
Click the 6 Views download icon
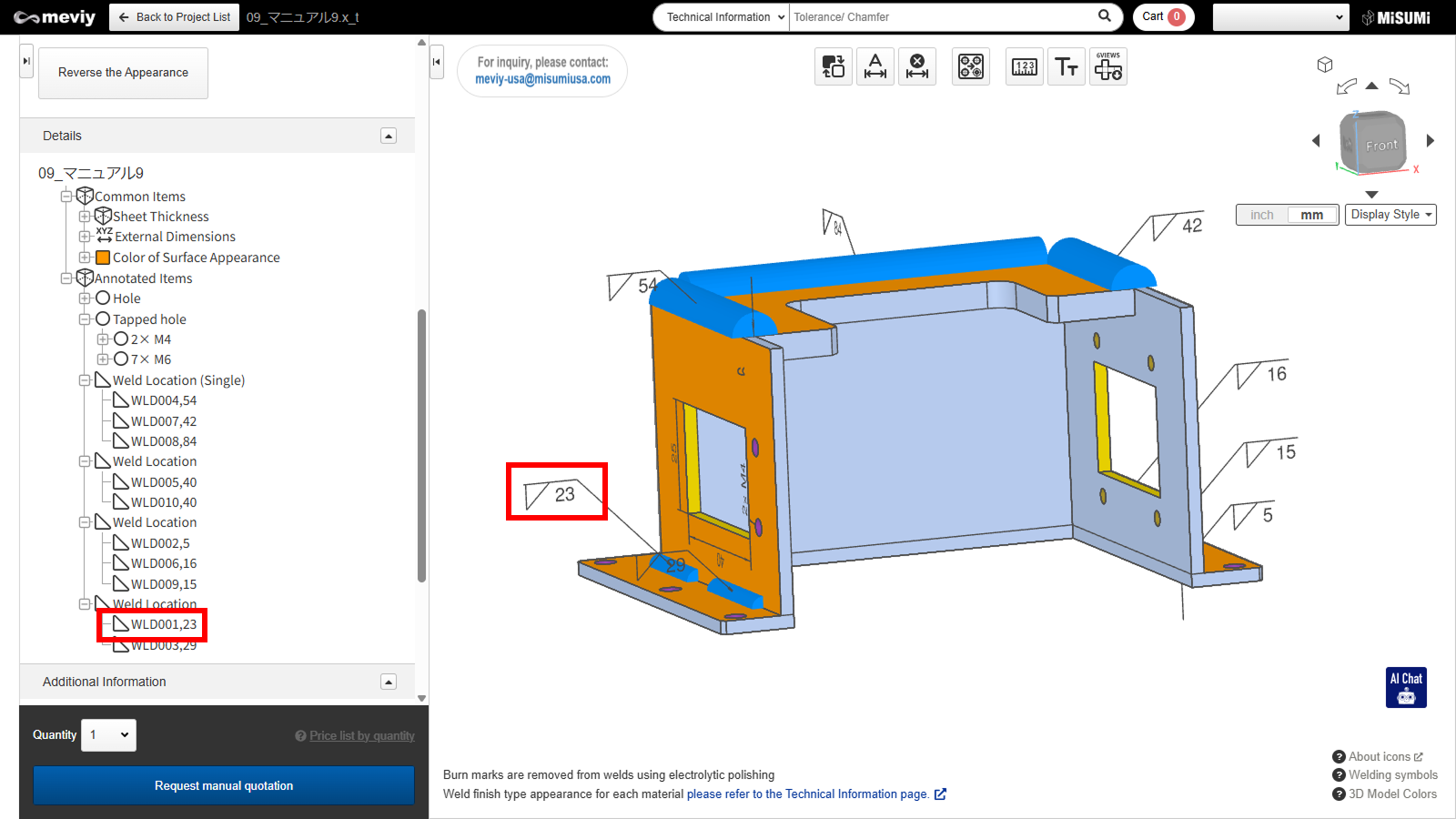tap(1108, 66)
